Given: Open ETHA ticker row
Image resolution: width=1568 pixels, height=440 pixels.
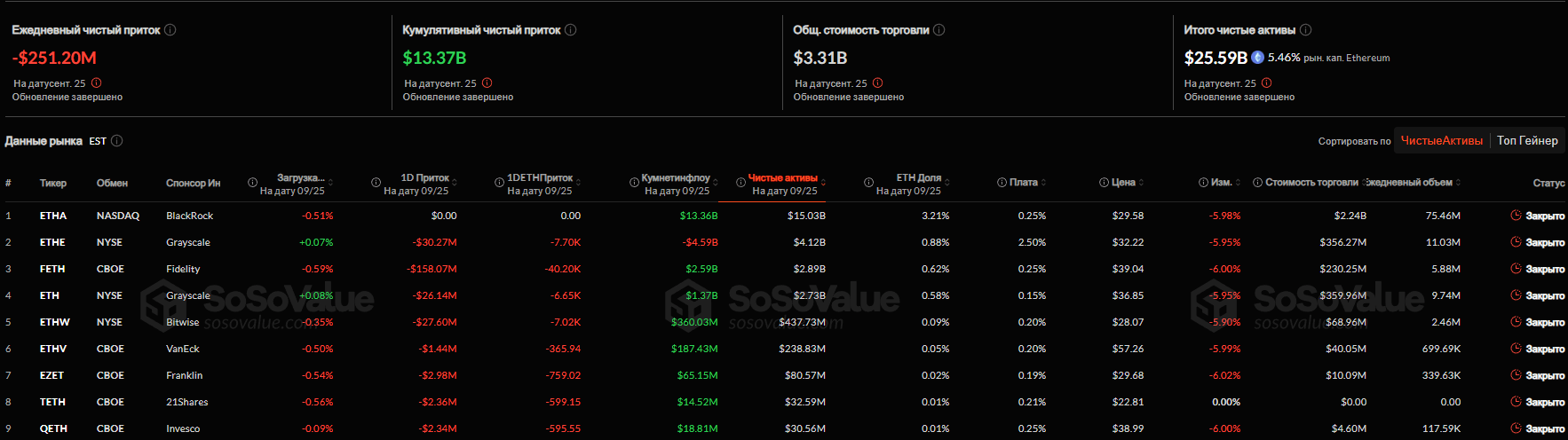Looking at the screenshot, I should pyautogui.click(x=784, y=216).
